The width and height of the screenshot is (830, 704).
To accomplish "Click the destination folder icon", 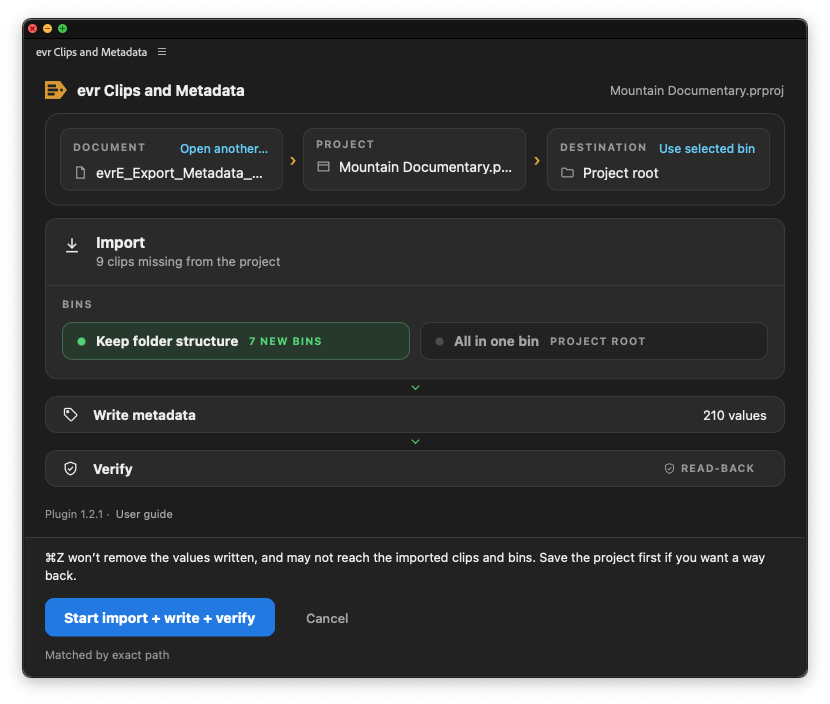I will coord(567,173).
